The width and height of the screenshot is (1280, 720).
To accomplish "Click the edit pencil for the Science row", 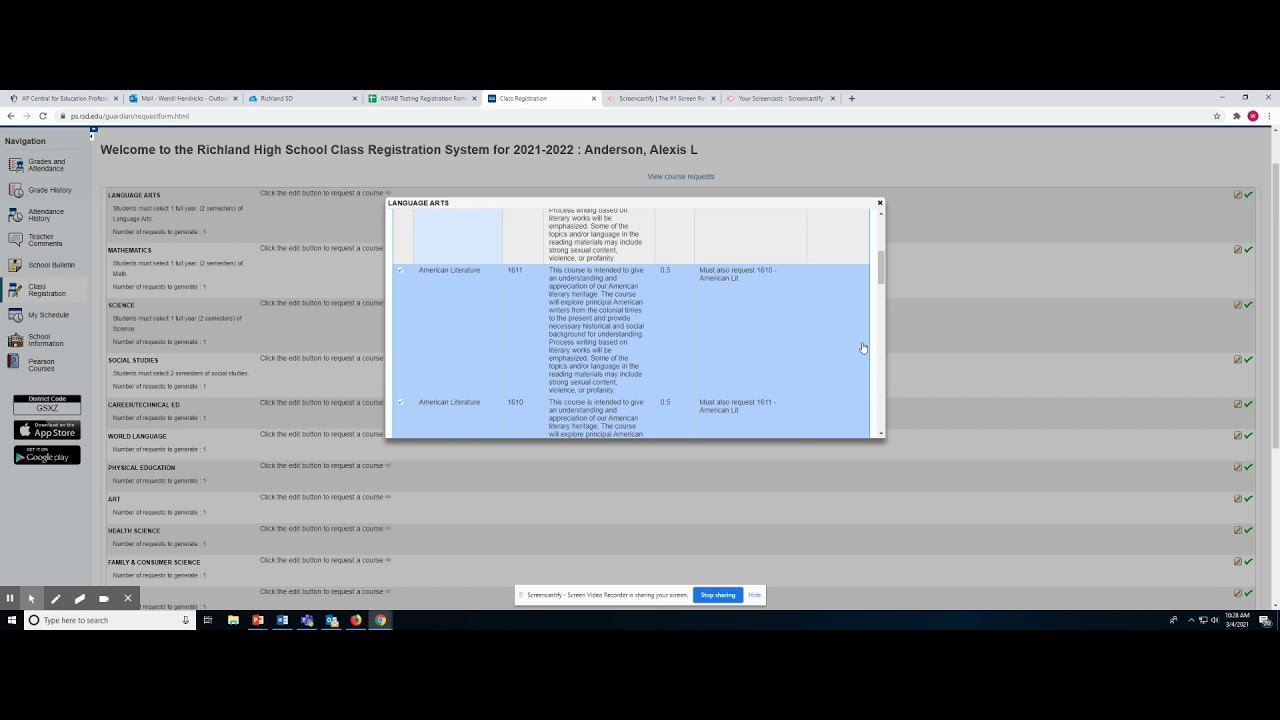I will [x=1238, y=305].
